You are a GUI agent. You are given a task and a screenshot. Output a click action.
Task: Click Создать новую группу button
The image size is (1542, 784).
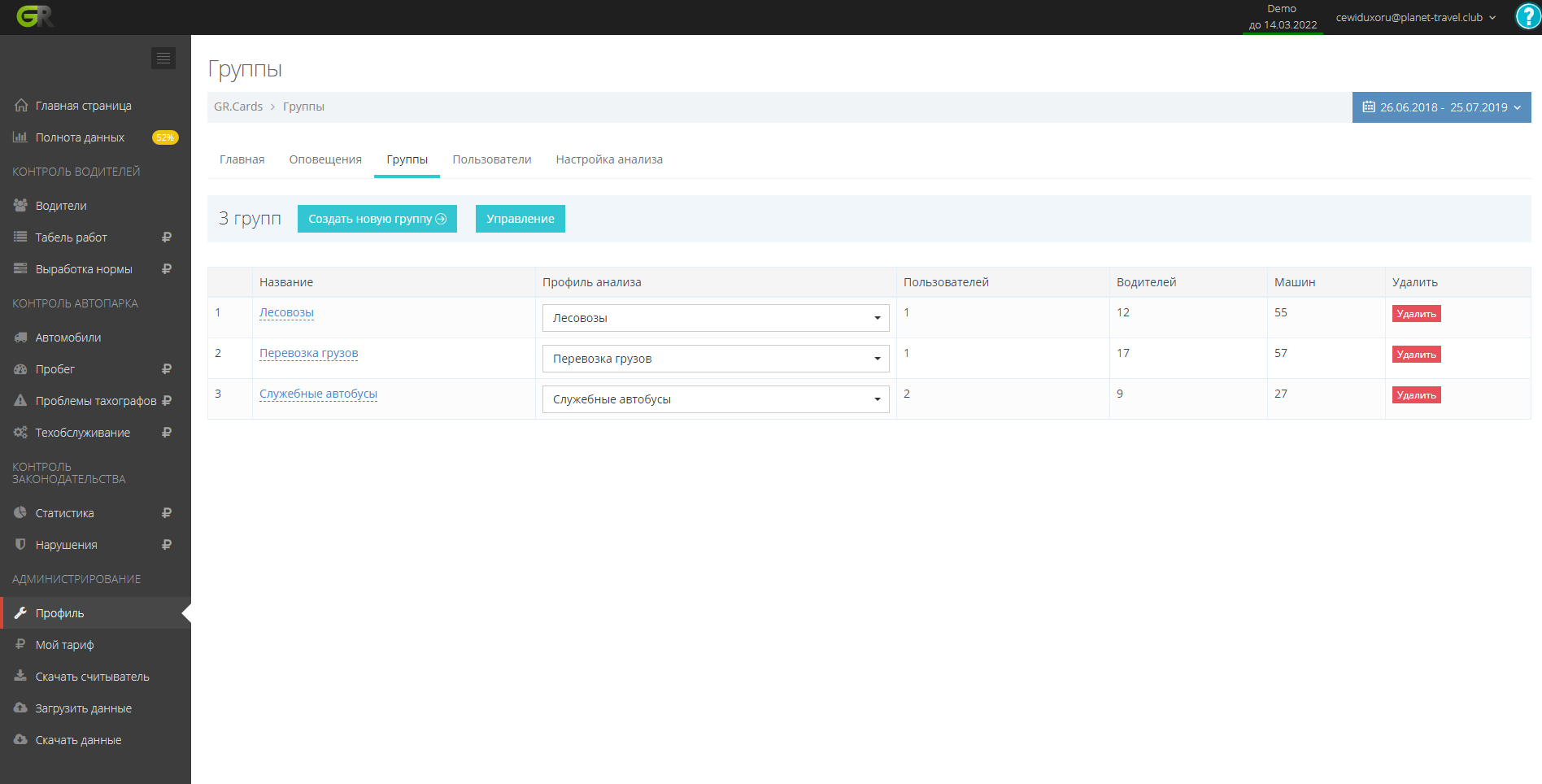(377, 219)
